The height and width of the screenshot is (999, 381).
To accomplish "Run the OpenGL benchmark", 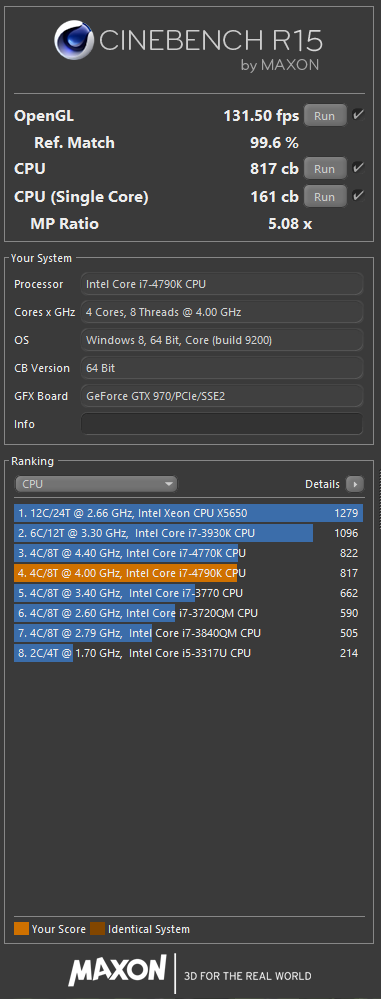I will [x=325, y=116].
